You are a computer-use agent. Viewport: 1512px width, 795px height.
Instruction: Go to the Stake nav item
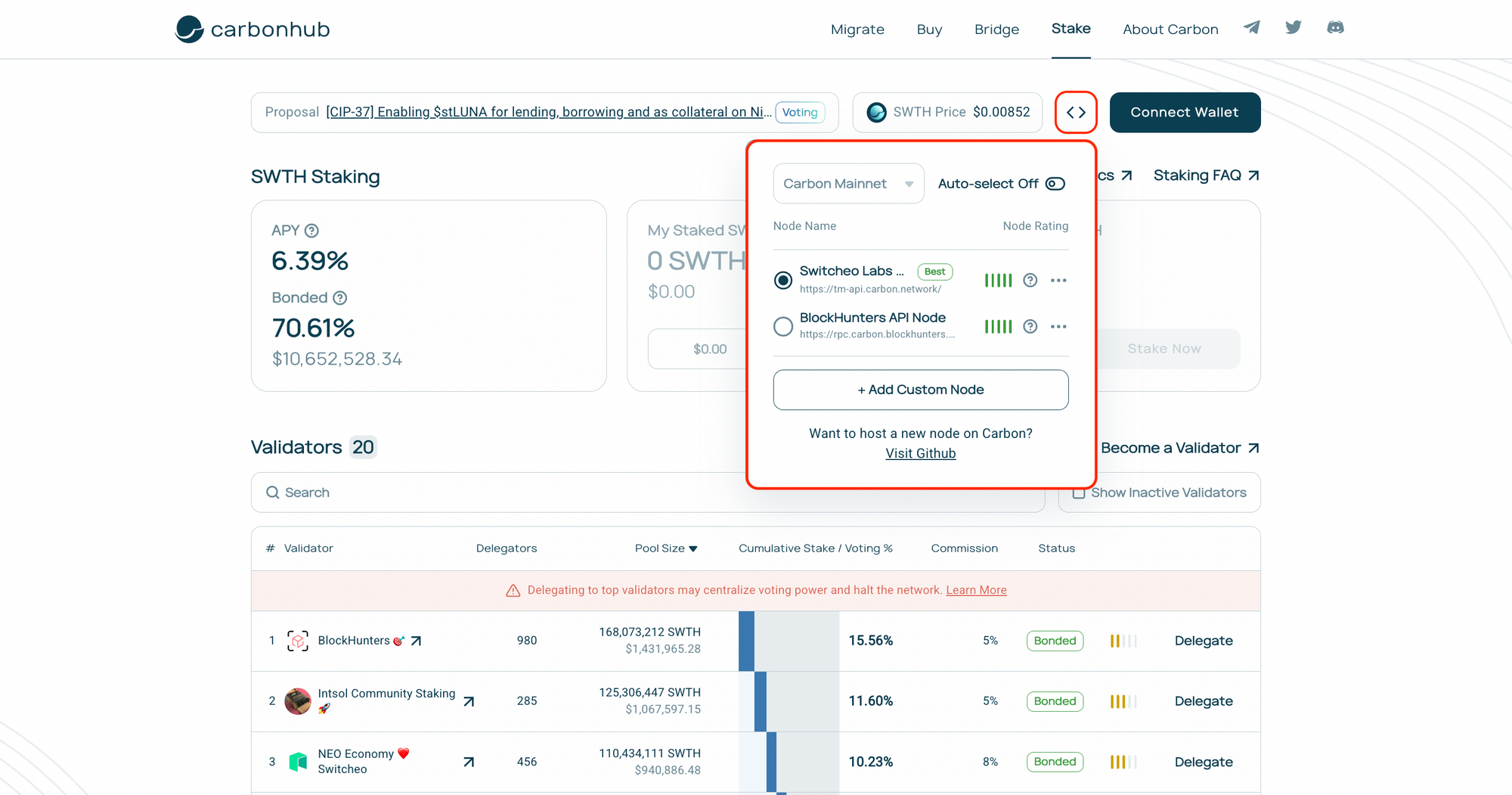(x=1070, y=29)
